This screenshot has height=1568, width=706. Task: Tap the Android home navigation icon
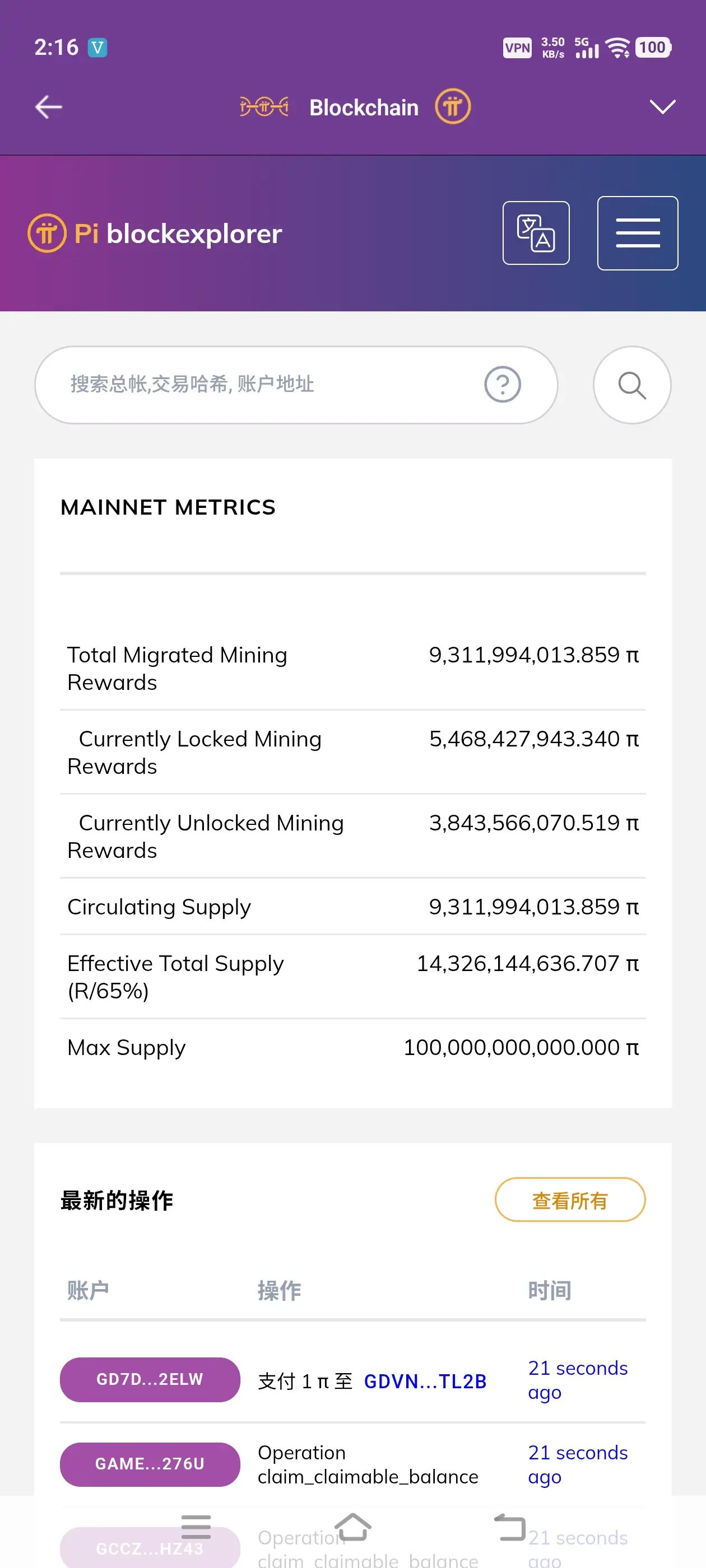tap(352, 1527)
